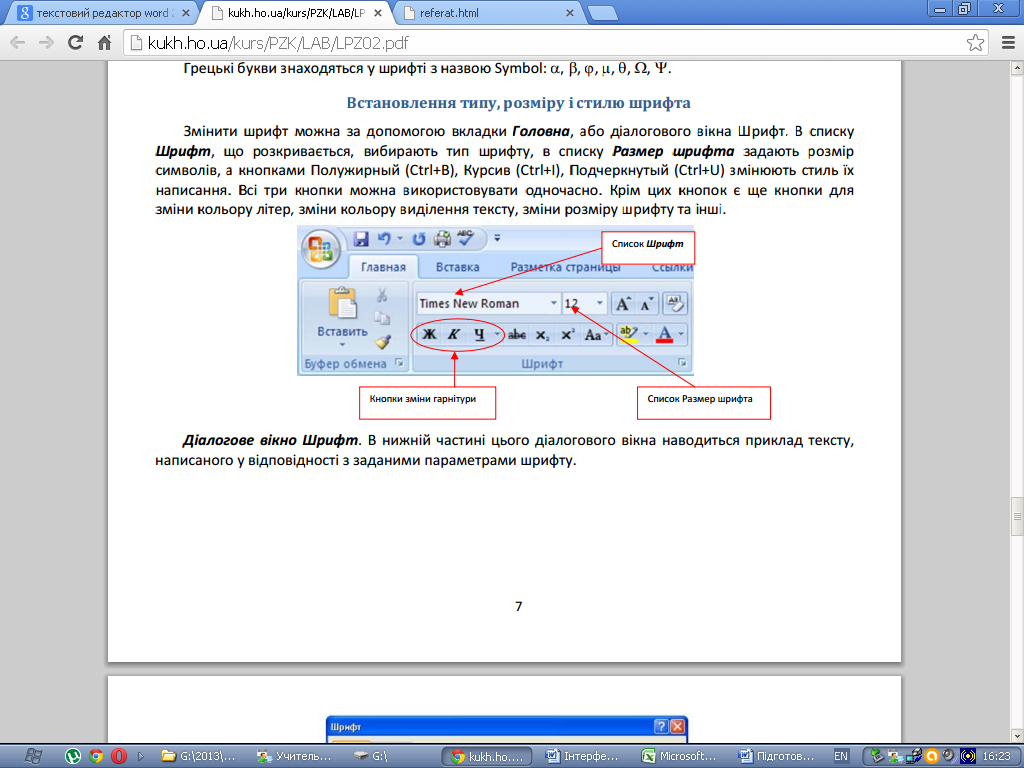This screenshot has width=1024, height=768.
Task: Launch Chrome from quick launch
Action: pos(96,756)
